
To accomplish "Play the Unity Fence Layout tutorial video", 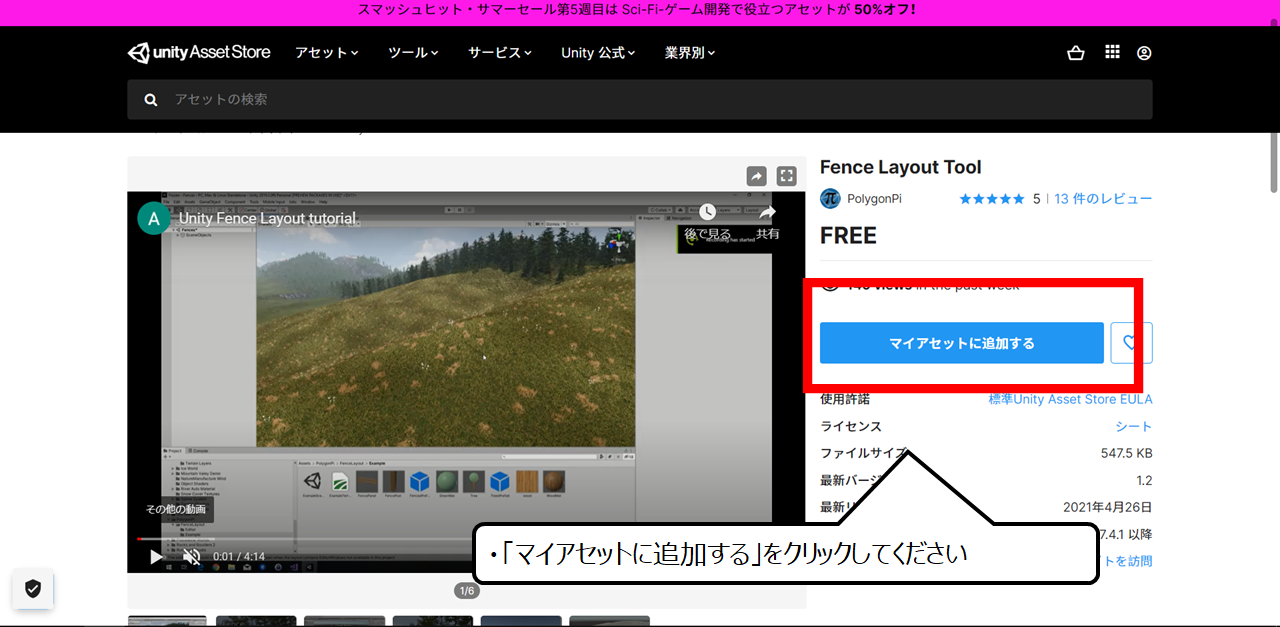I will coord(156,556).
